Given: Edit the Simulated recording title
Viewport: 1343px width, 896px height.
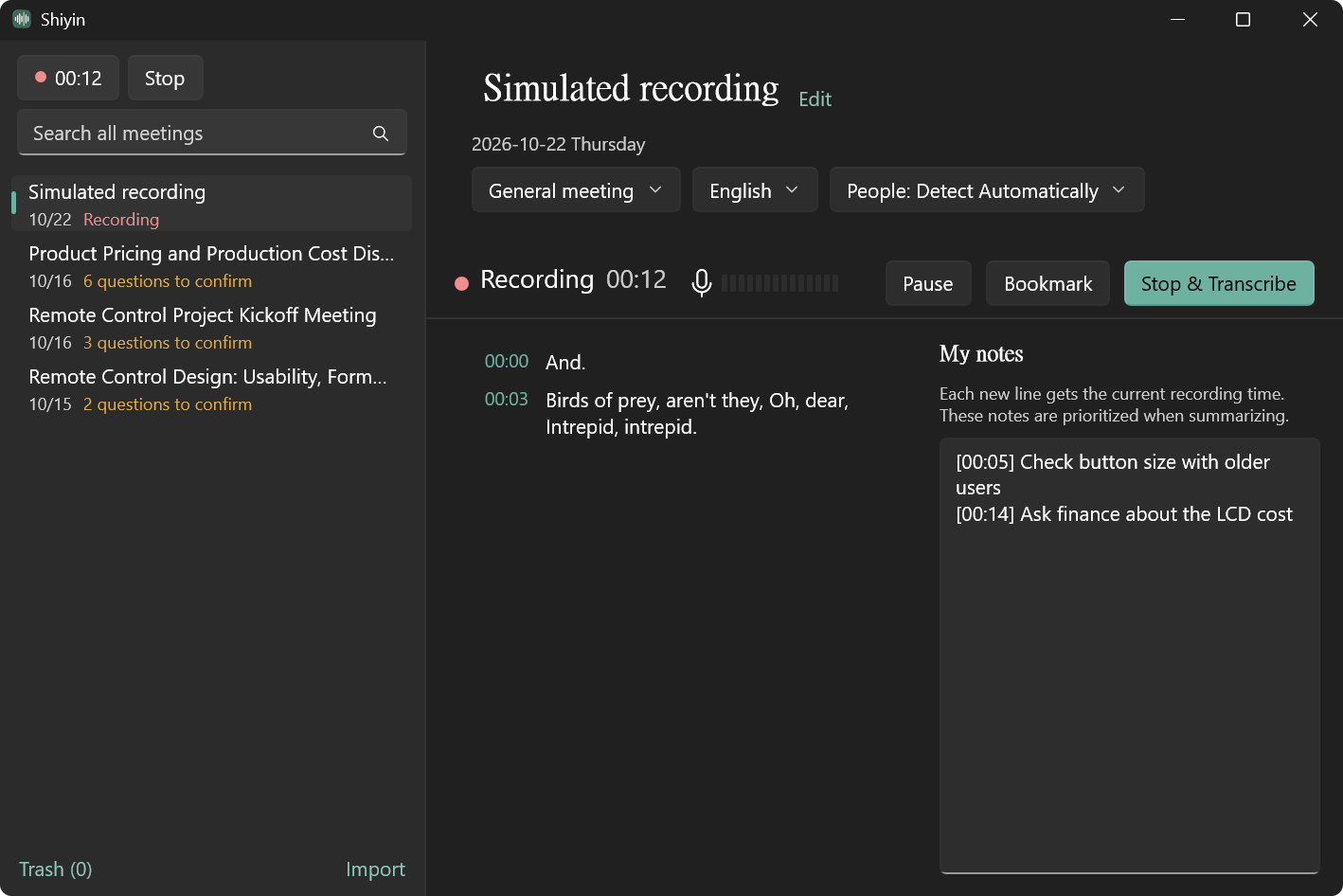Looking at the screenshot, I should point(815,99).
